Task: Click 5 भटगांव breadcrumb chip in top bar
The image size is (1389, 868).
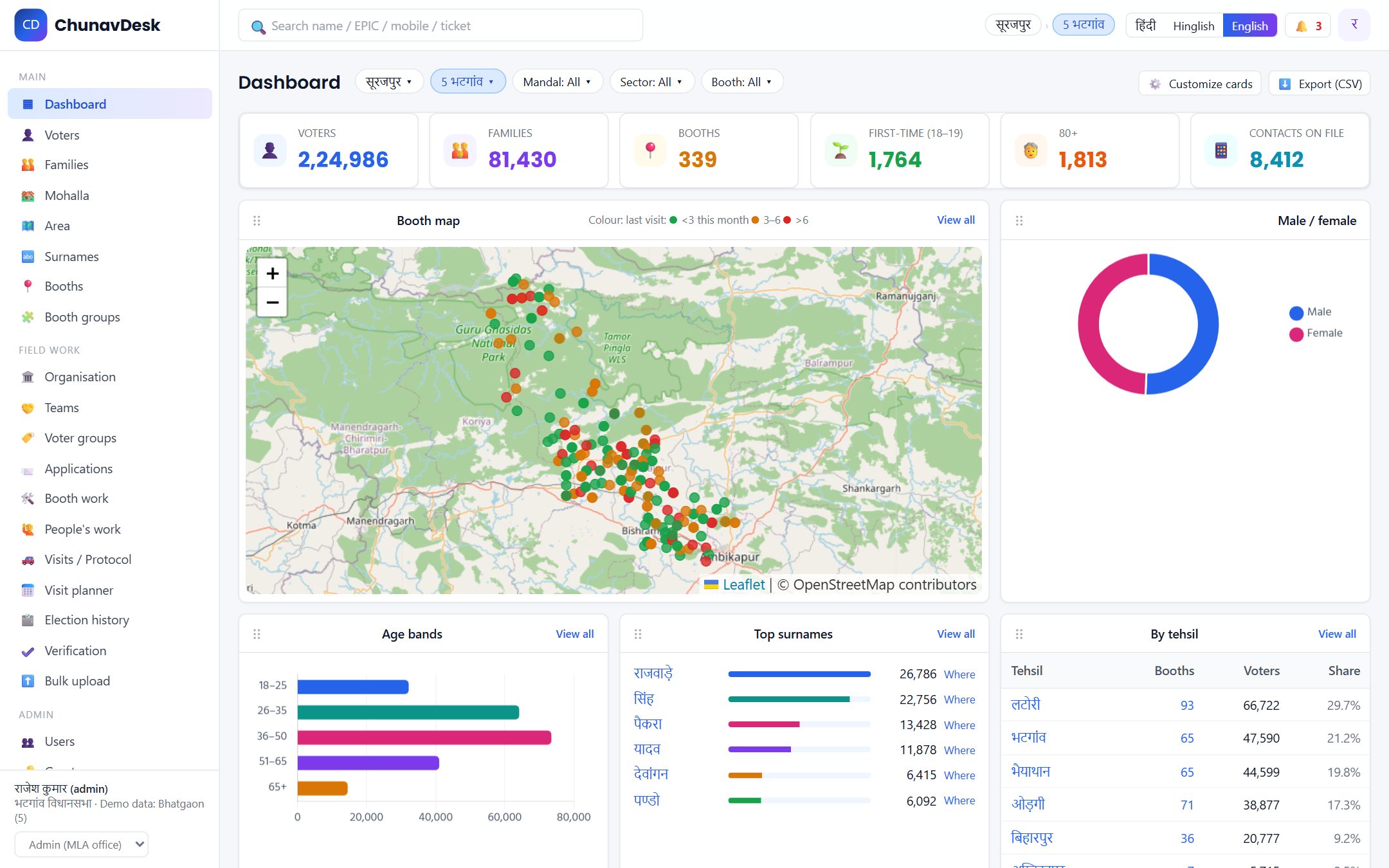Action: (x=1084, y=25)
